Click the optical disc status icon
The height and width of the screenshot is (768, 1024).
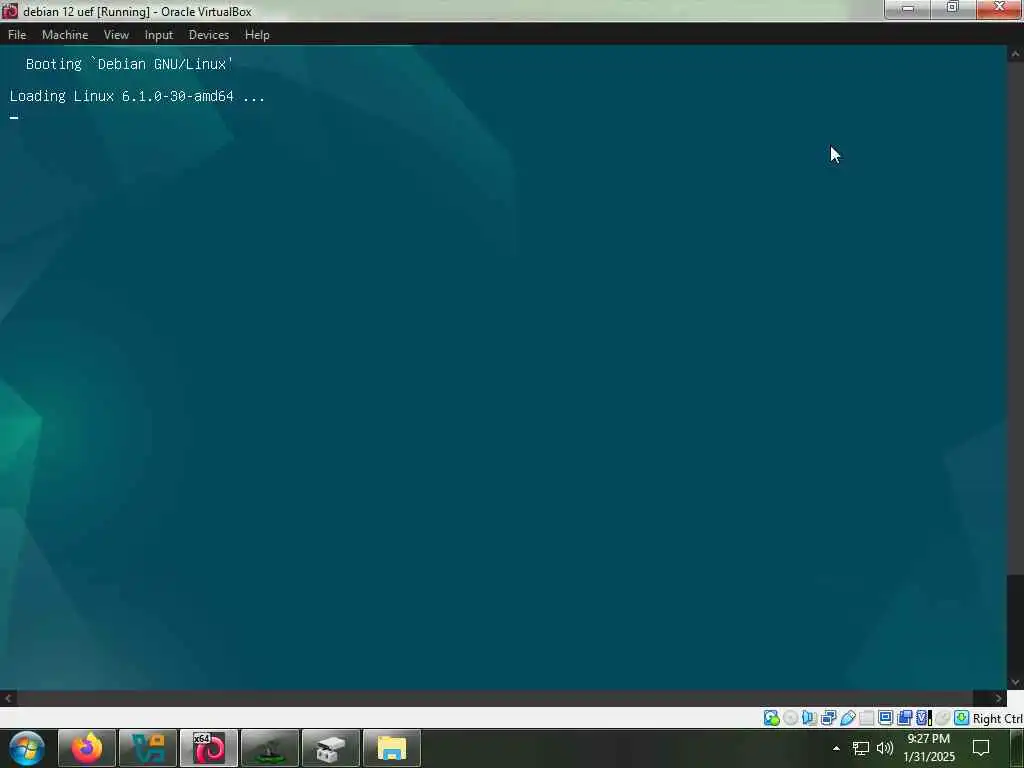pyautogui.click(x=790, y=718)
